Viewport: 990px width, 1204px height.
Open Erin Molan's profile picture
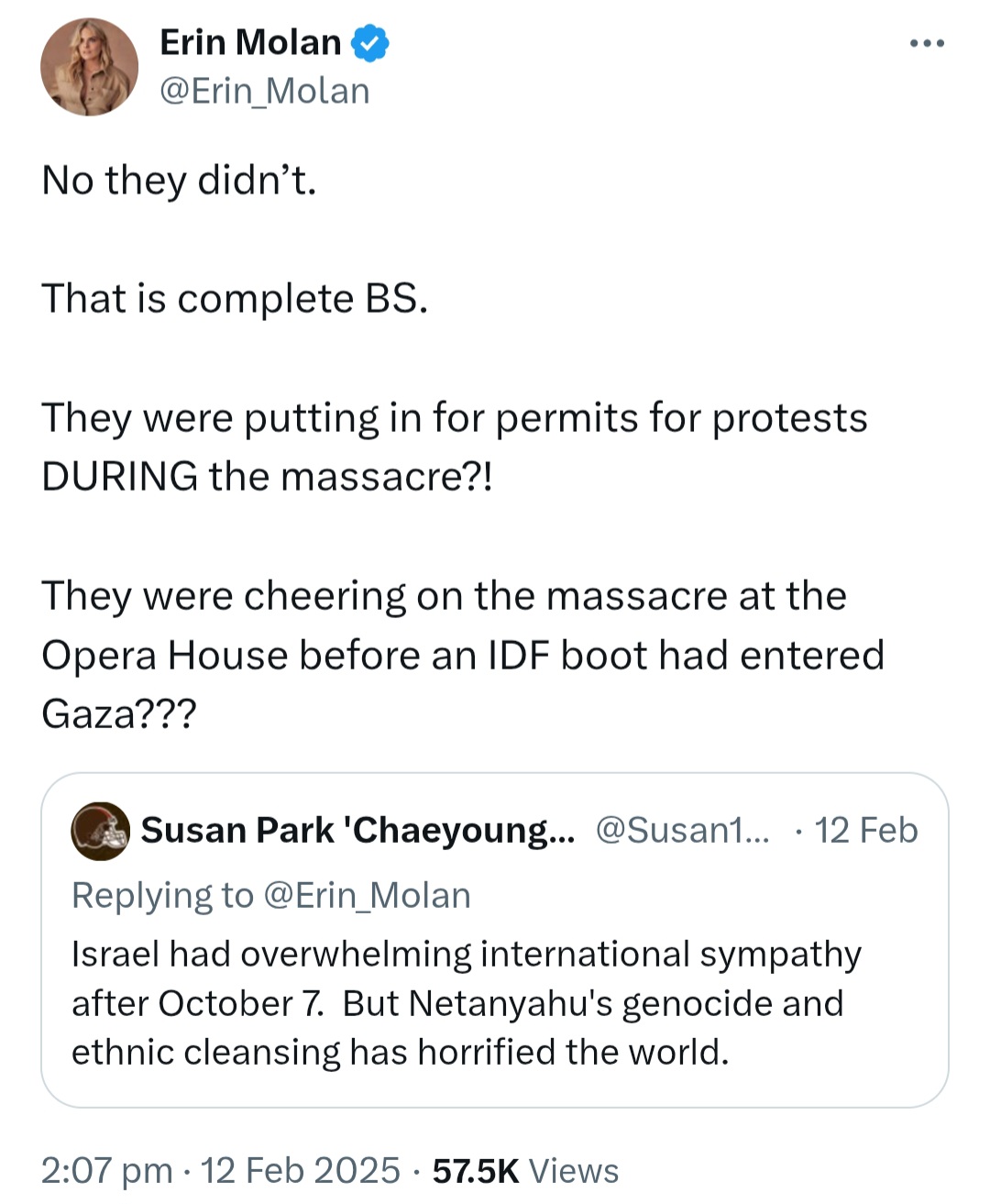point(89,67)
